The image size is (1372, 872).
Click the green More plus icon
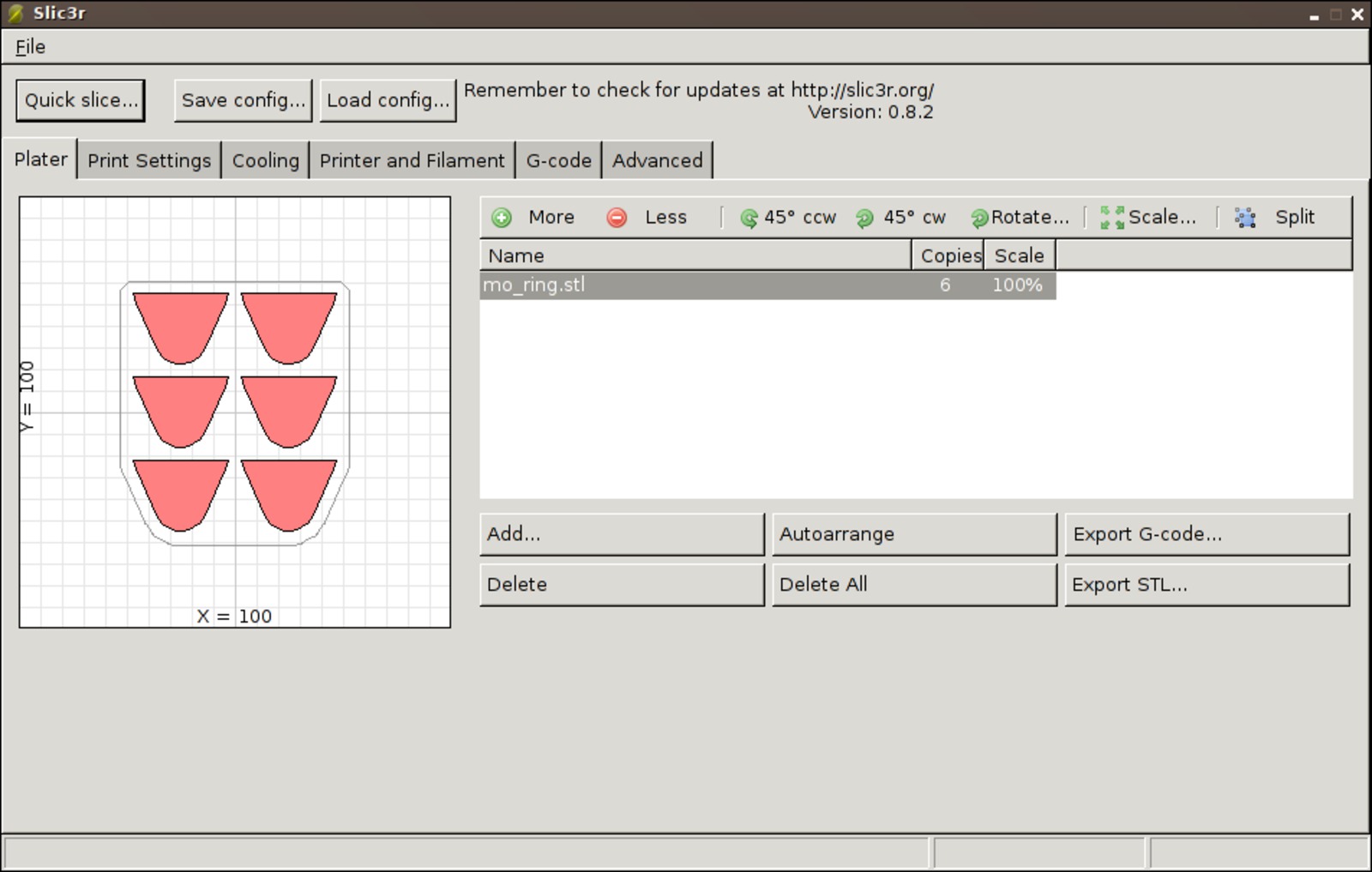tap(502, 218)
